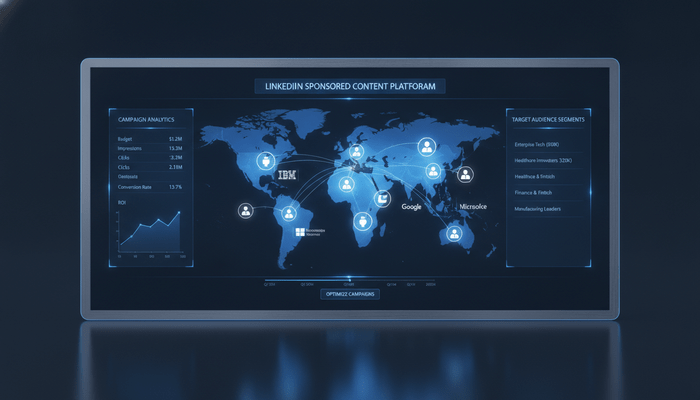This screenshot has height=400, width=700.
Task: Click the last timeline label on the right
Action: [430, 284]
